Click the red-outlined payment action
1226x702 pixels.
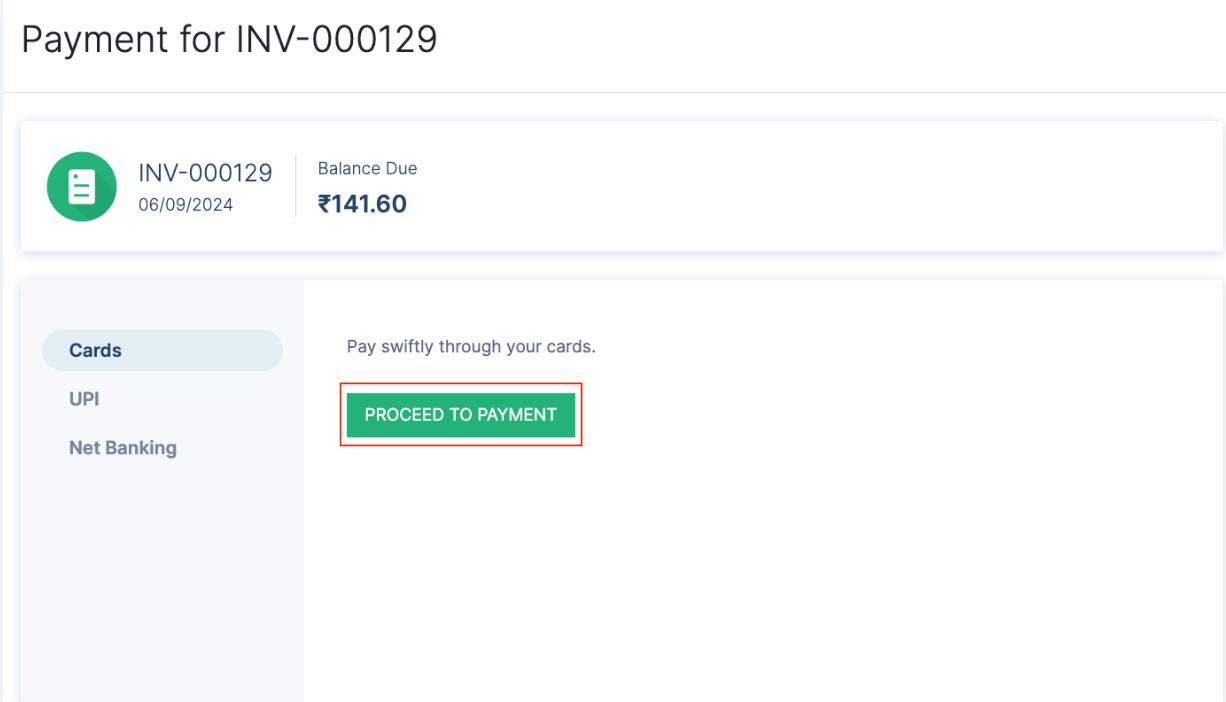click(461, 414)
